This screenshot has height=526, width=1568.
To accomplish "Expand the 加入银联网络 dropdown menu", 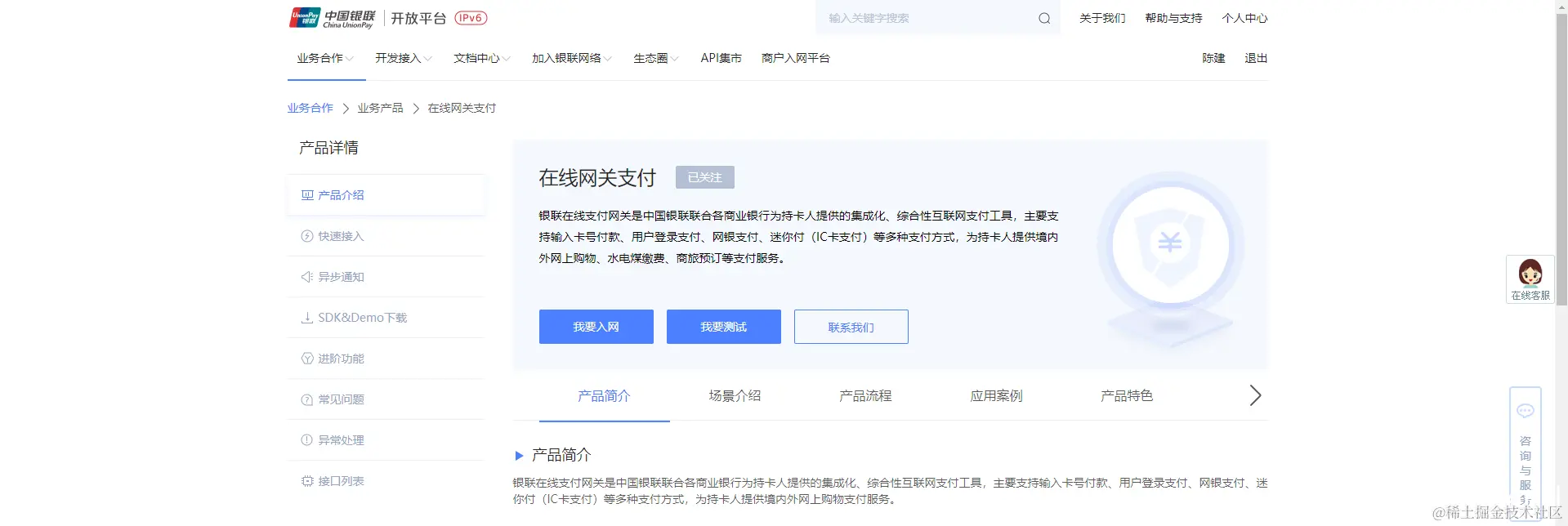I will pyautogui.click(x=572, y=58).
